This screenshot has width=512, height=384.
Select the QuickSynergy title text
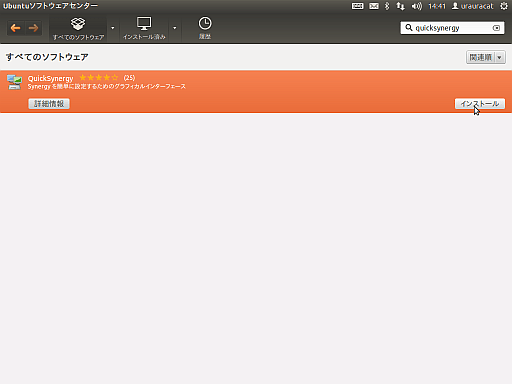[50, 78]
